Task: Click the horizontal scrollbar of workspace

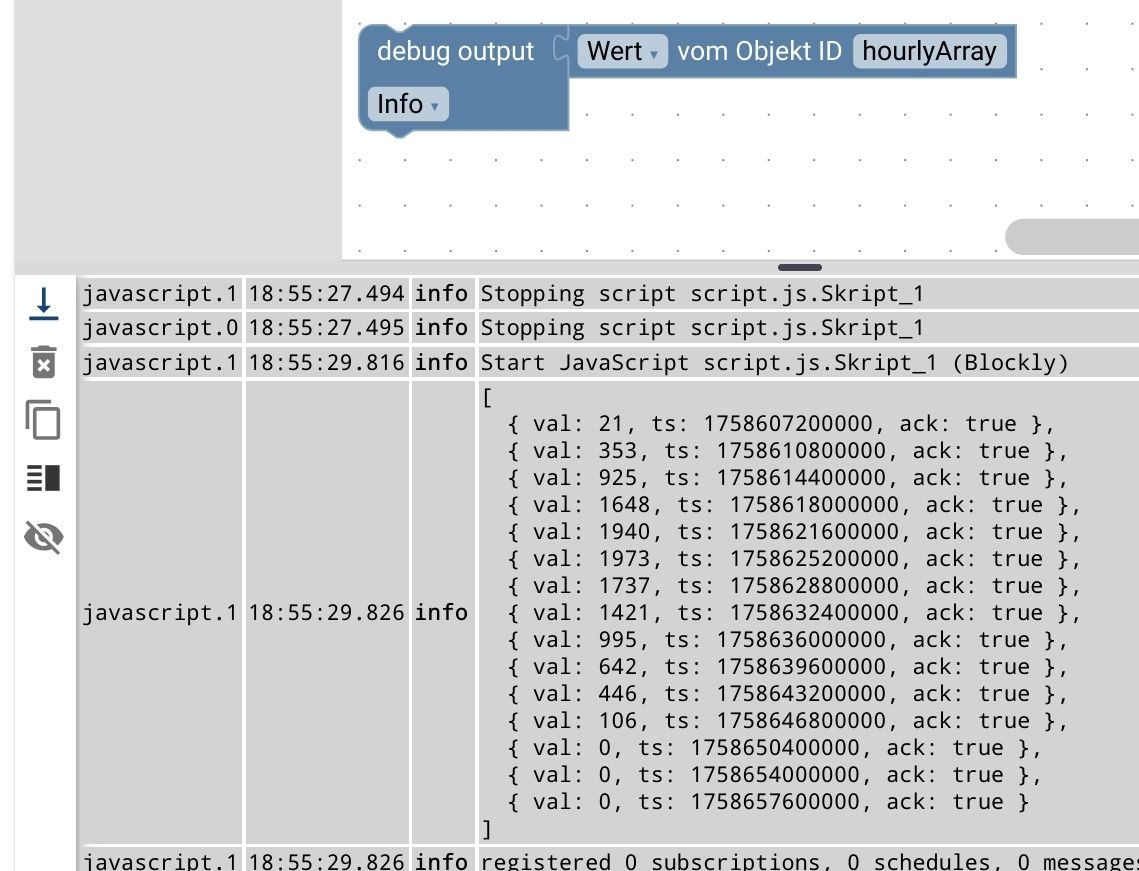Action: coord(1071,237)
